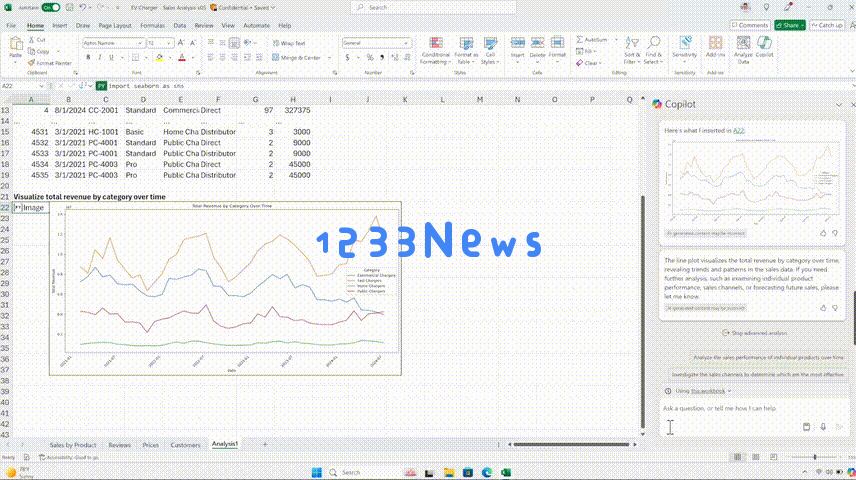
Task: Open Find & Select magnifier
Action: (653, 50)
